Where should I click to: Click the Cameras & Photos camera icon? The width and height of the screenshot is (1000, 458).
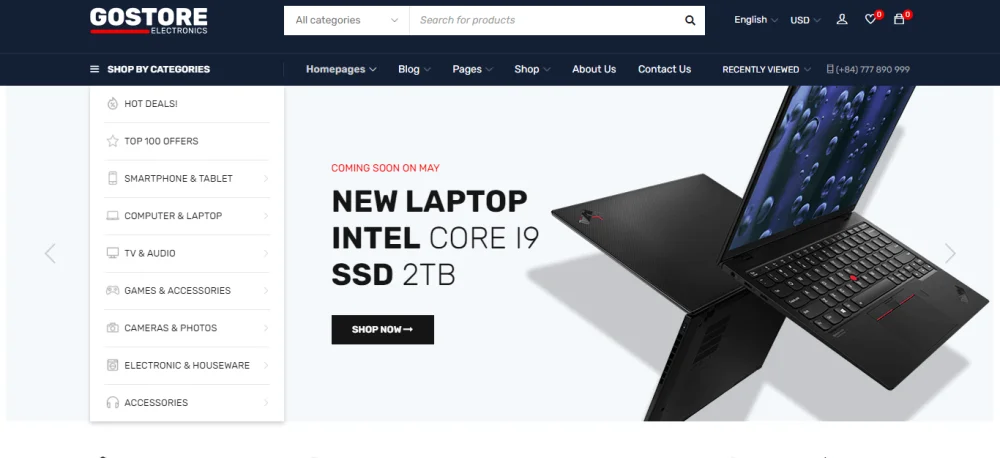click(113, 328)
